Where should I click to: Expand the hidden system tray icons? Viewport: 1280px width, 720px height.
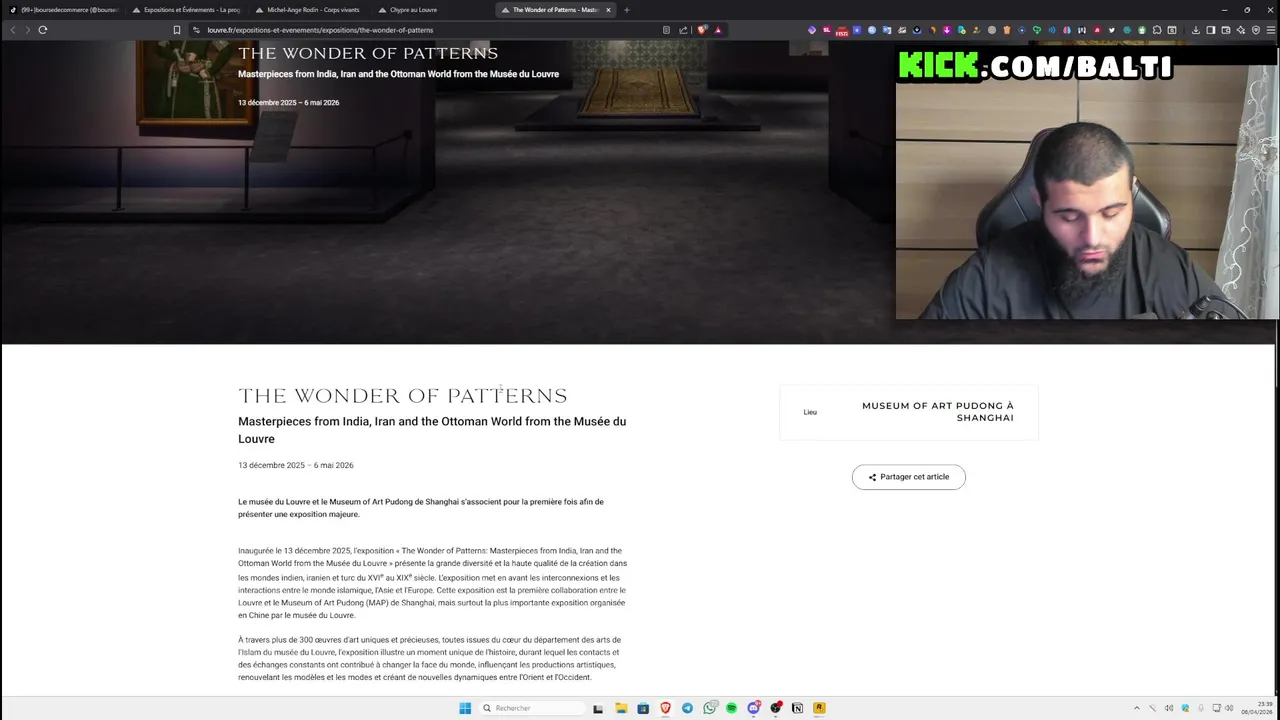click(1137, 708)
